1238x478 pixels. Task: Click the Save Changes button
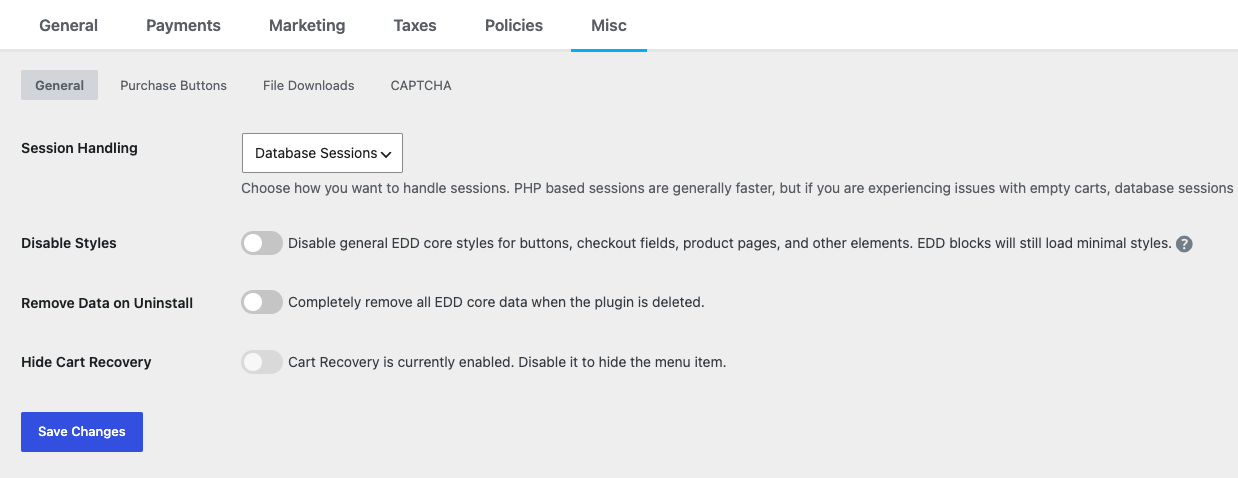(x=82, y=432)
